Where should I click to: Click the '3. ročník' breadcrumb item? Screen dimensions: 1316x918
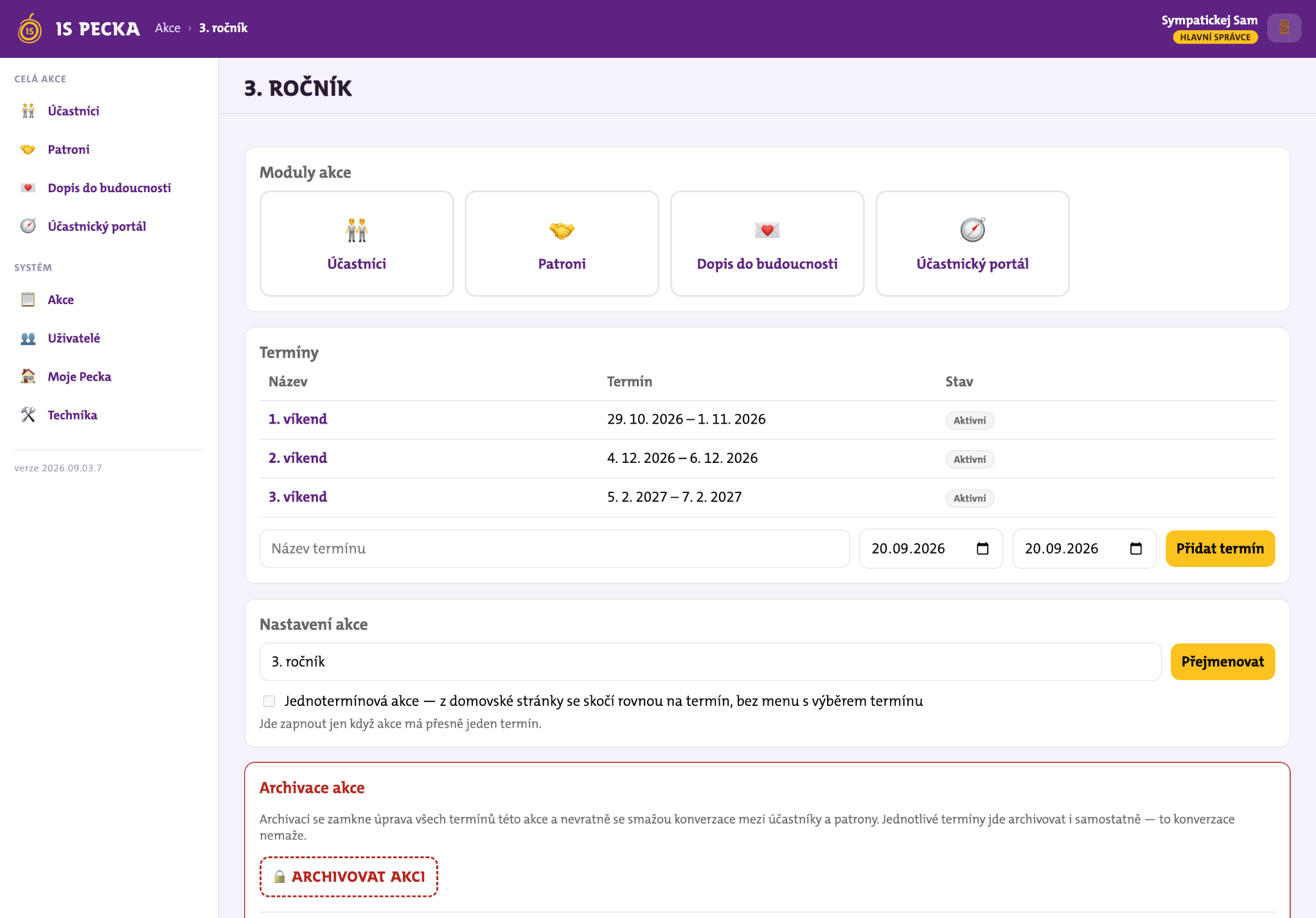(223, 28)
